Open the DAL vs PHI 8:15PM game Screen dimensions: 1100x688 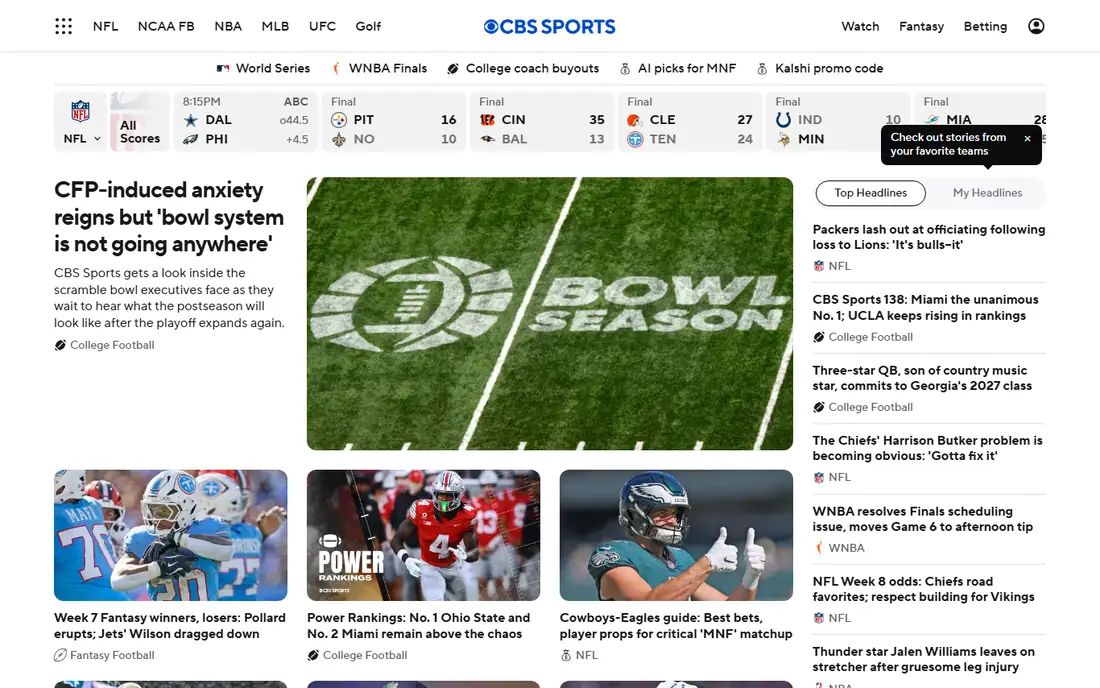point(246,121)
